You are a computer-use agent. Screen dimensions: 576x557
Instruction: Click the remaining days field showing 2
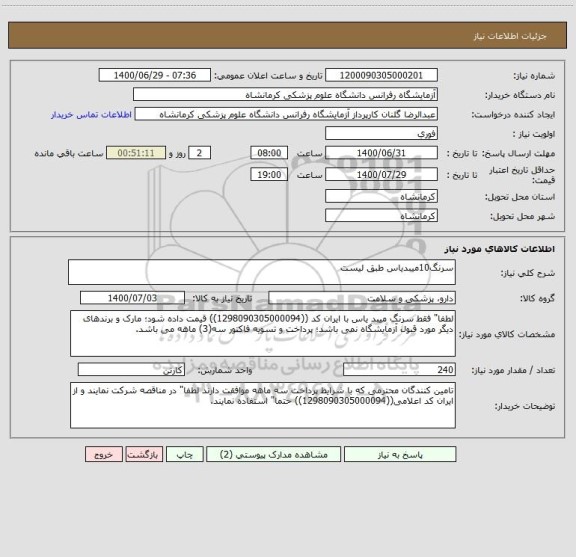199,153
